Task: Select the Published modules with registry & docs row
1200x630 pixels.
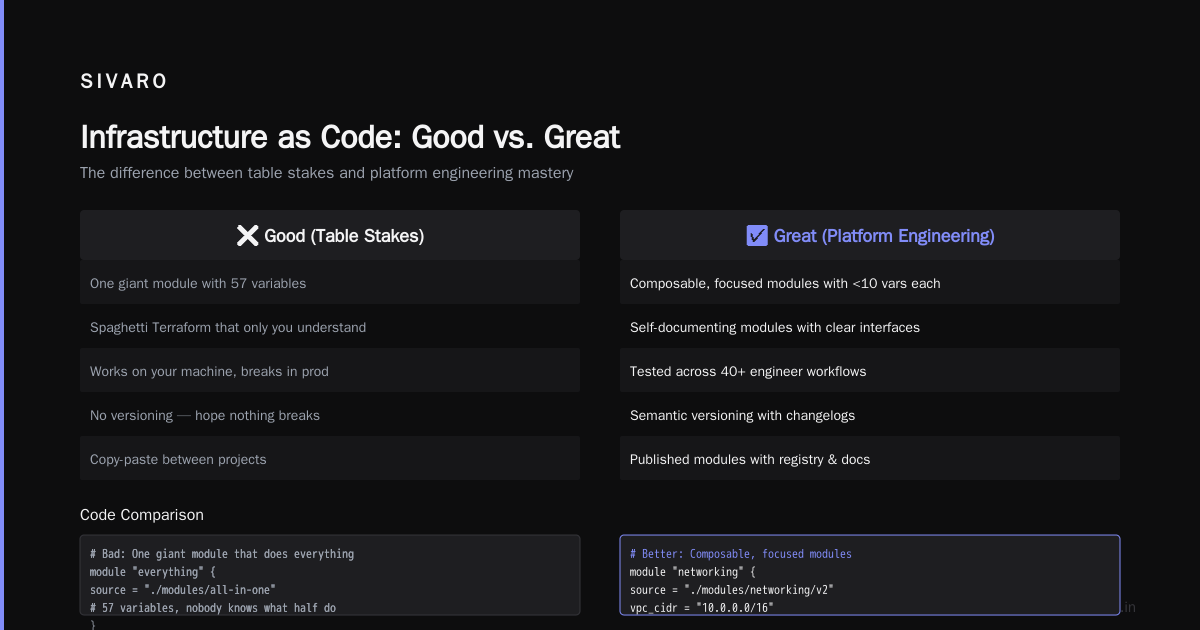Action: coord(870,459)
